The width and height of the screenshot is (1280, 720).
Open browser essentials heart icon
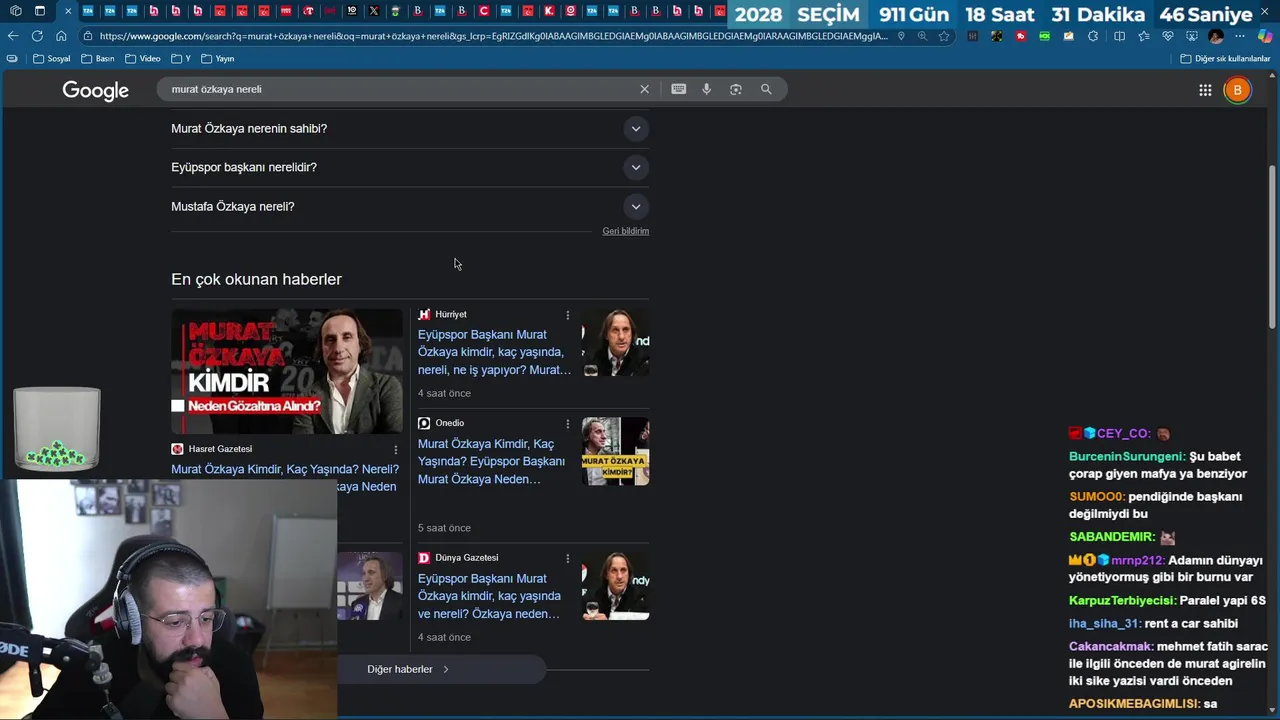tap(1168, 36)
